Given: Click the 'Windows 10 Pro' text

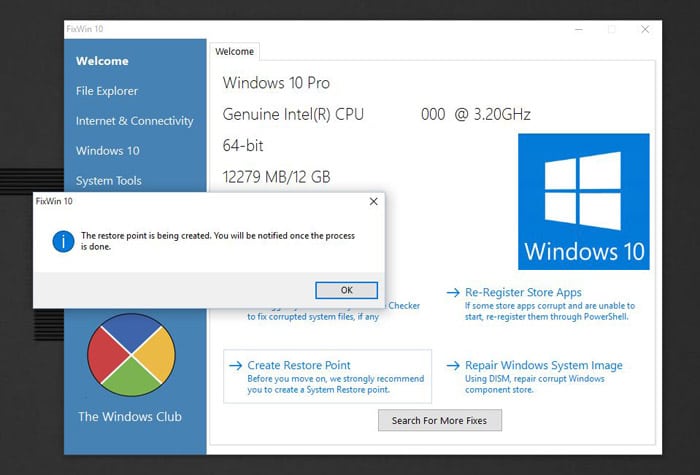Looking at the screenshot, I should coord(276,83).
